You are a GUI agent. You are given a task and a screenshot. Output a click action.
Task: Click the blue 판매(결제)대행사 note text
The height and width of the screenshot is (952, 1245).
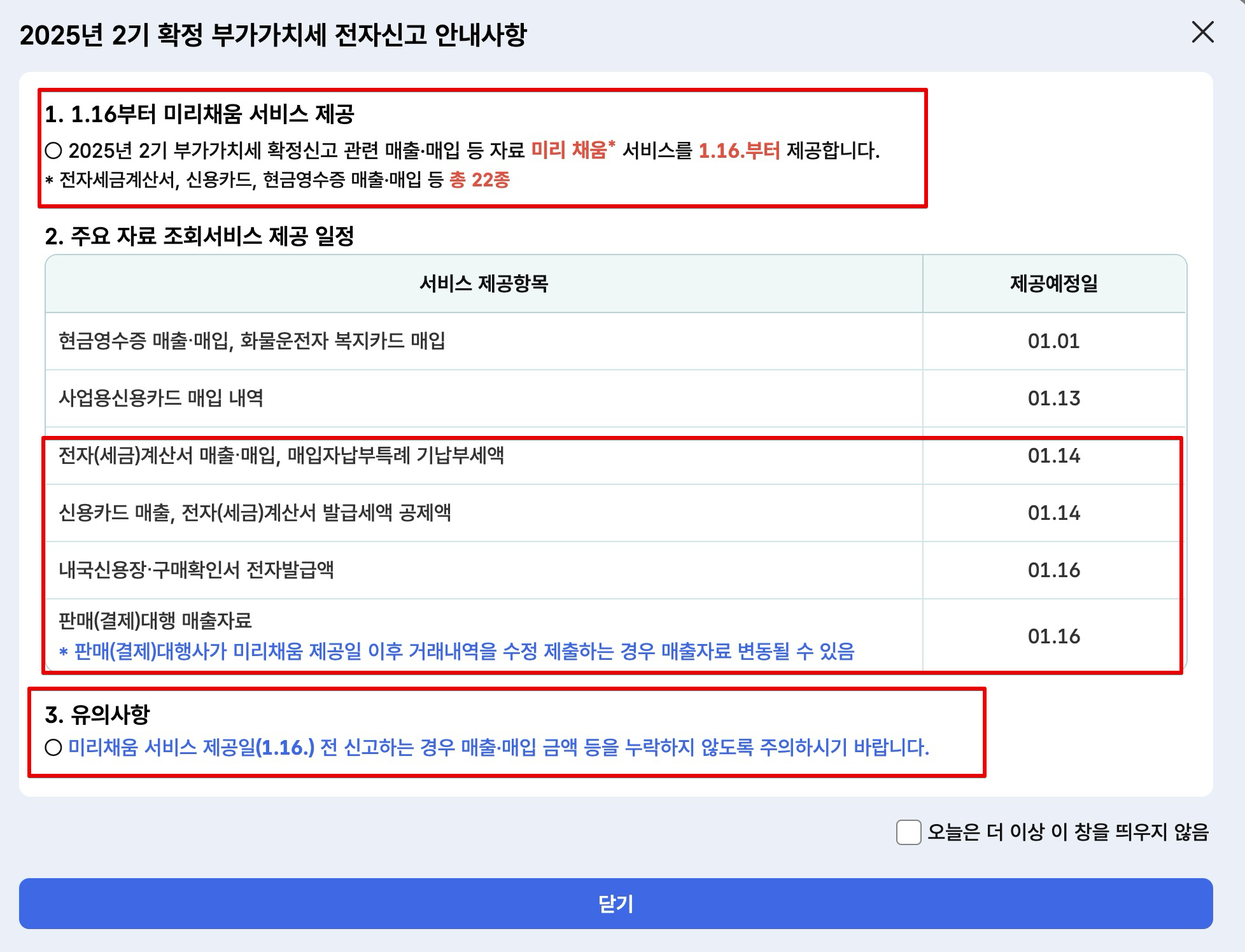pos(456,651)
